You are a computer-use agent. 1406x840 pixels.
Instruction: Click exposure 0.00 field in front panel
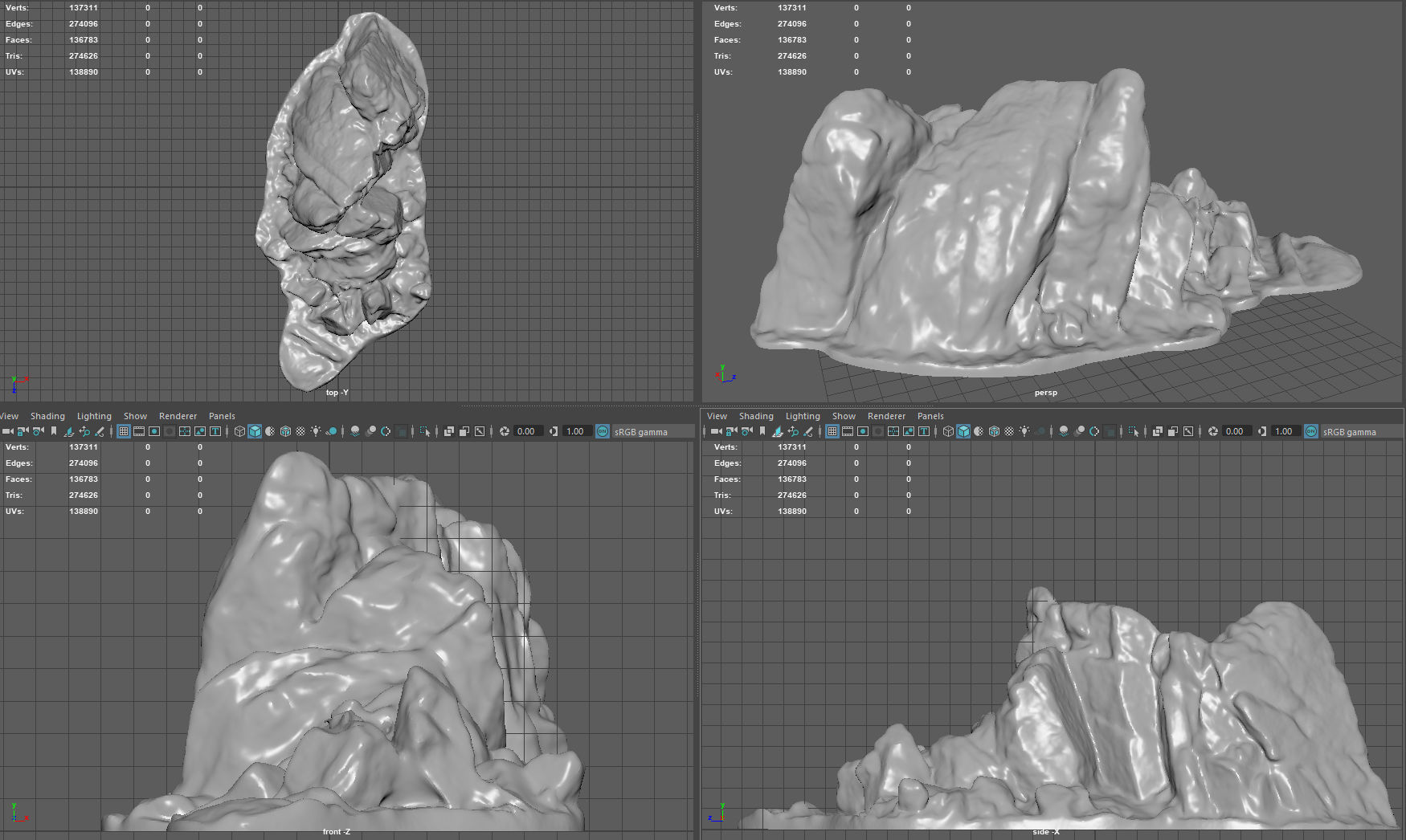pos(528,431)
